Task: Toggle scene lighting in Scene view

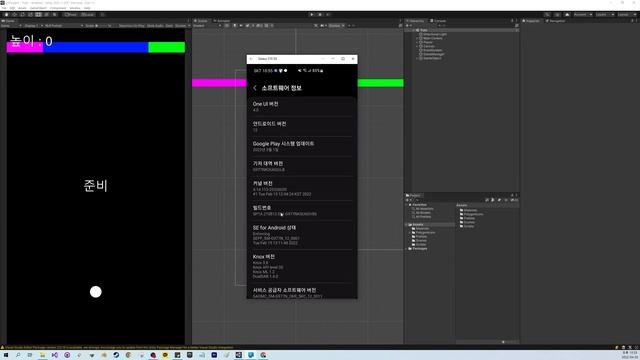Action: pyautogui.click(x=235, y=25)
